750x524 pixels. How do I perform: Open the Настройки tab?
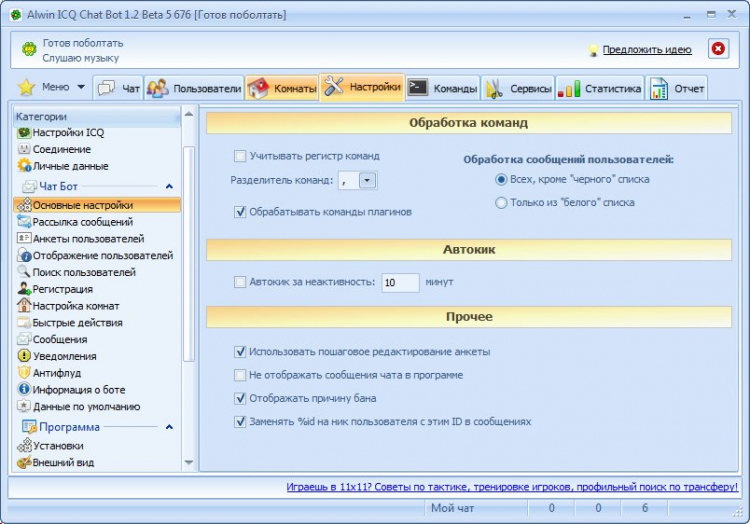pyautogui.click(x=363, y=87)
